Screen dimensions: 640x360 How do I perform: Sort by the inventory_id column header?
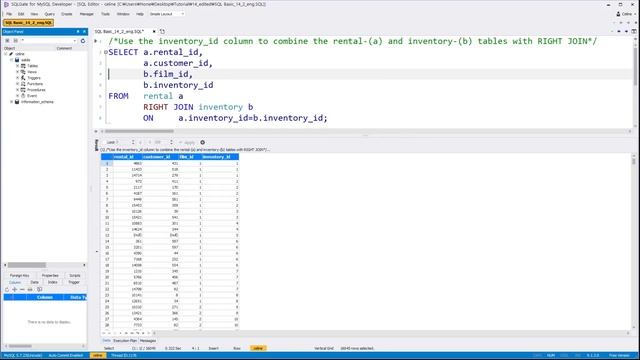click(220, 157)
